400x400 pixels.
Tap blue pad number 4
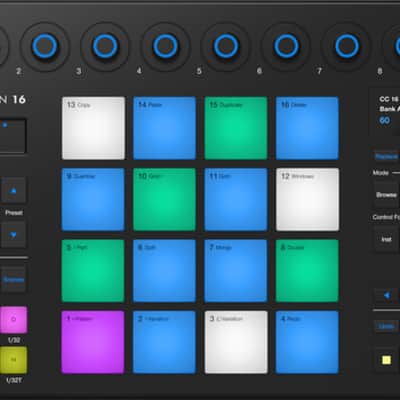point(307,342)
